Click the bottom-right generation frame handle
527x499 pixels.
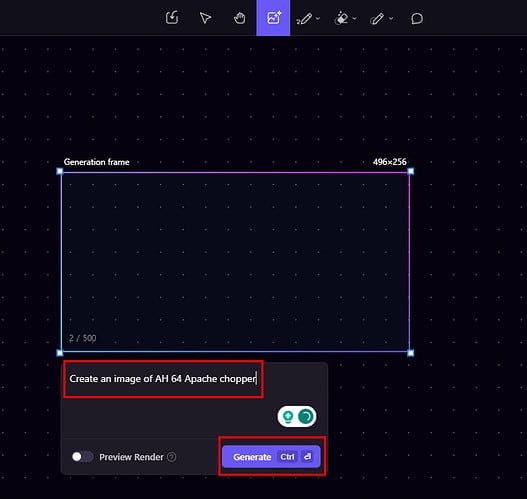tap(410, 353)
